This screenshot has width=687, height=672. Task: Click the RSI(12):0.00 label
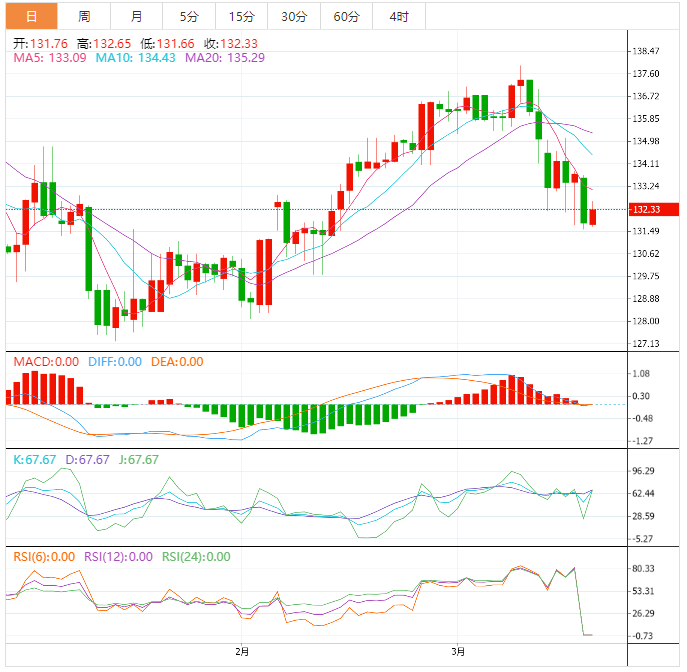click(x=118, y=557)
